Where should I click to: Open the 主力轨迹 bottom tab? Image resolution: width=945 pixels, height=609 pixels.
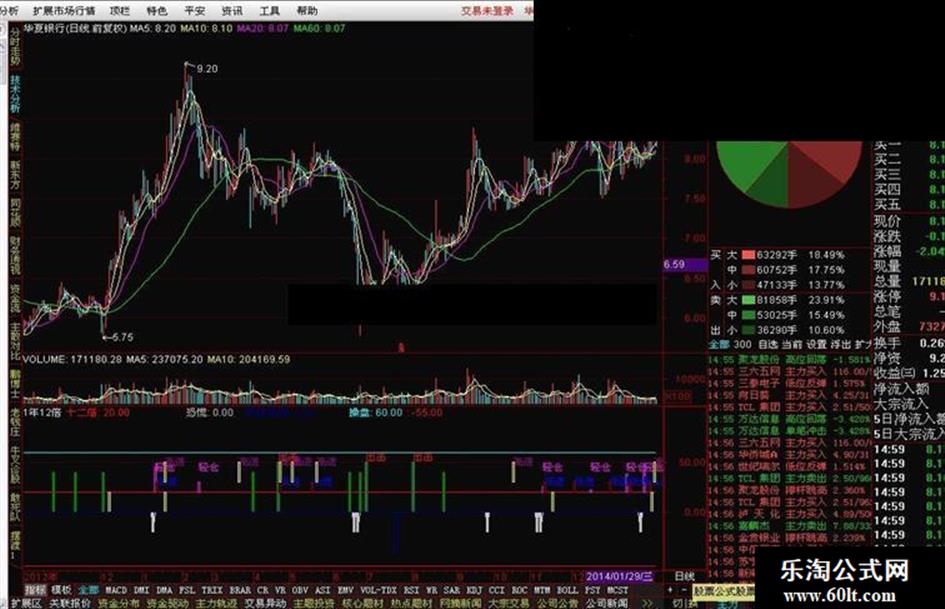pyautogui.click(x=216, y=603)
